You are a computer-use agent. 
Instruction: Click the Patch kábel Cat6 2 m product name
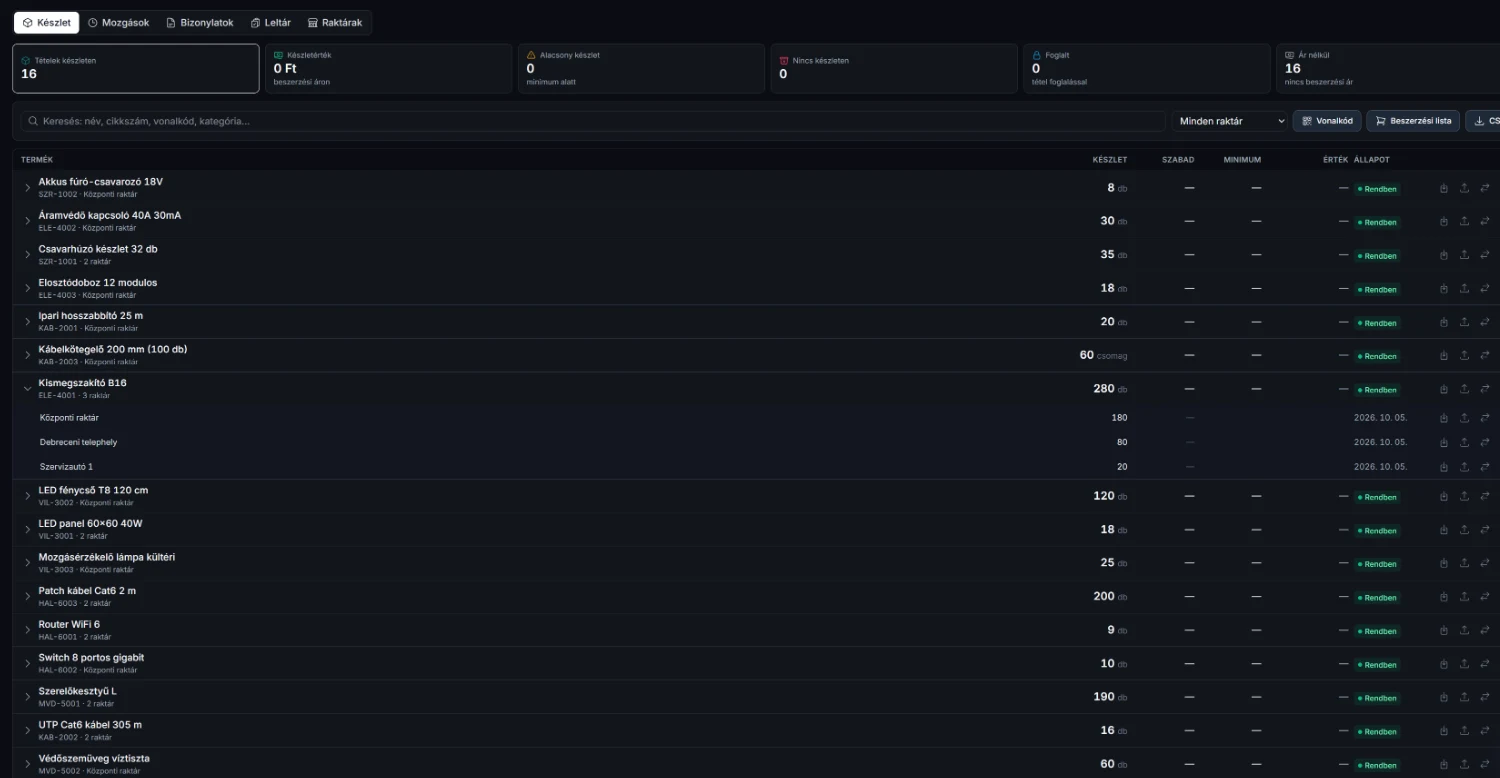tap(87, 591)
